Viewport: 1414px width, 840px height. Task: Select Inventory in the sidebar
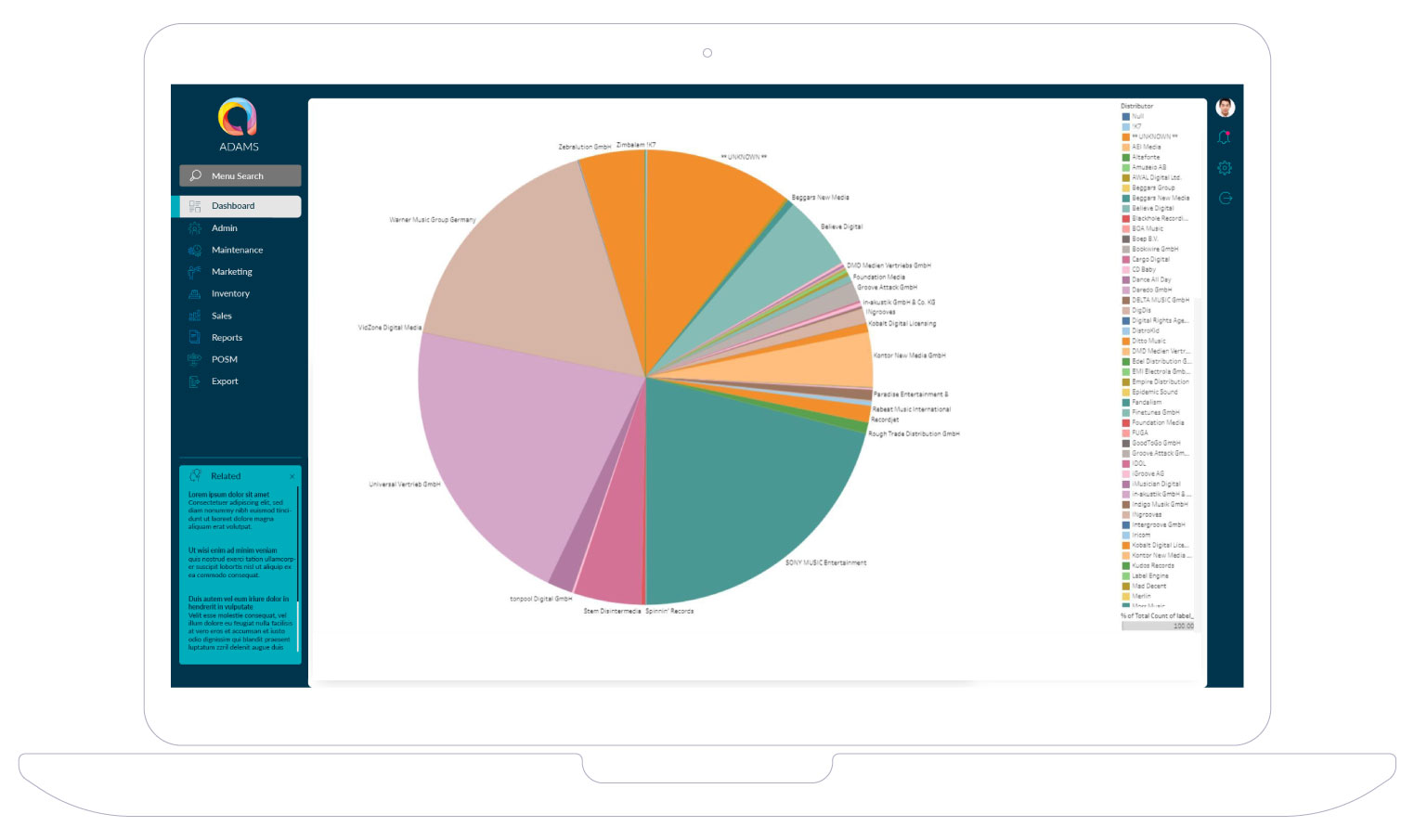pos(230,293)
